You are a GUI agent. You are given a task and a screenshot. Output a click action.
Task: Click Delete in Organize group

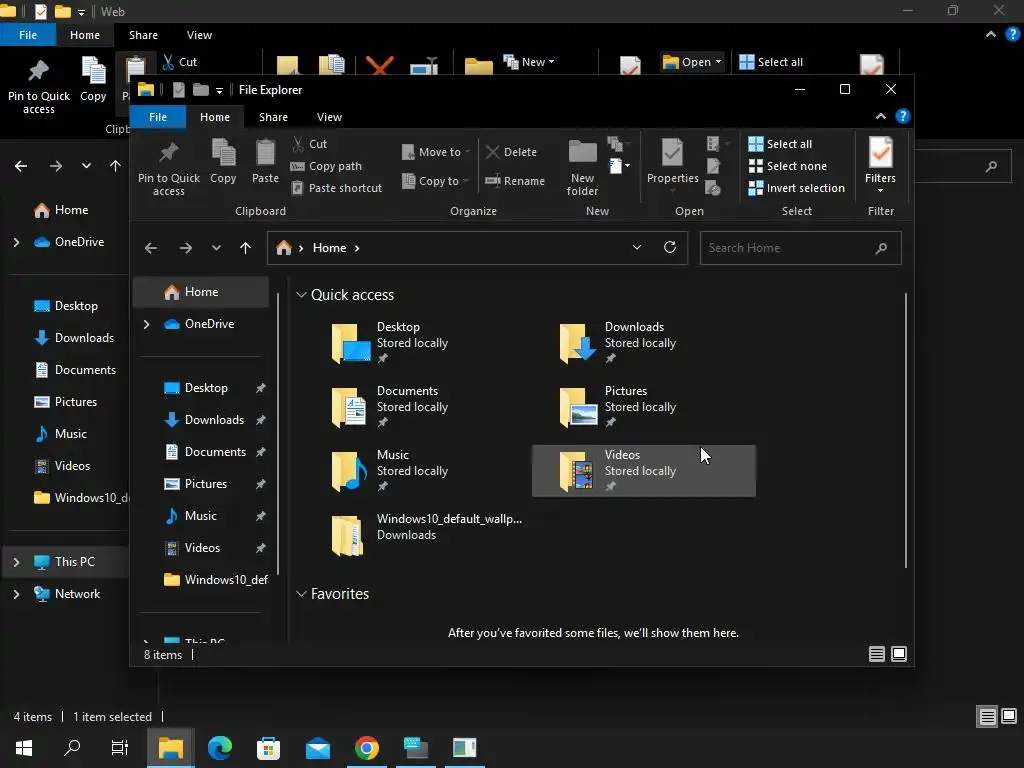coord(511,152)
